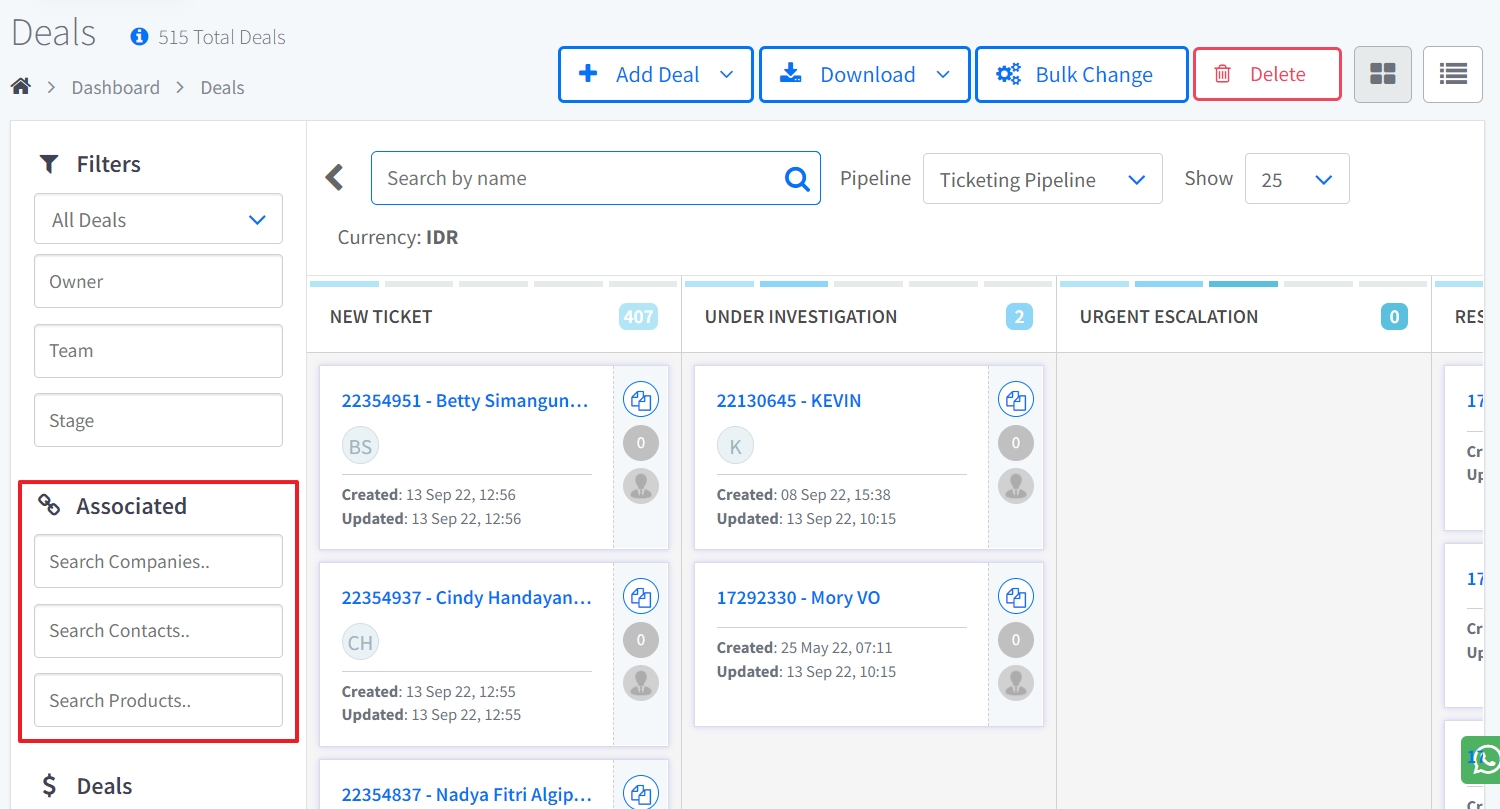Change the Show 25 page size dropdown

[x=1297, y=179]
